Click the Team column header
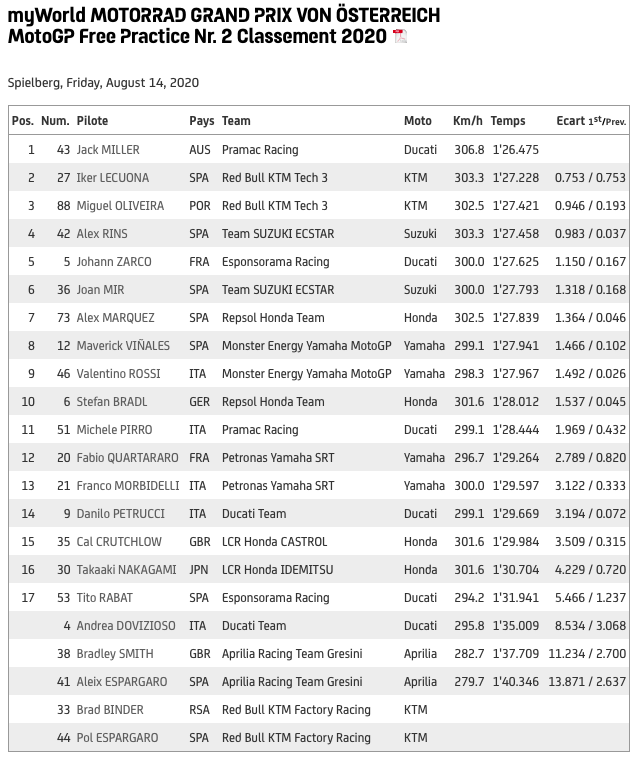The height and width of the screenshot is (764, 637). 236,121
